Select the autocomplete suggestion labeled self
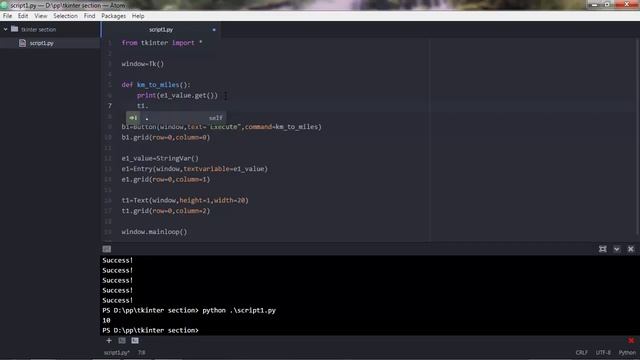 (176, 118)
